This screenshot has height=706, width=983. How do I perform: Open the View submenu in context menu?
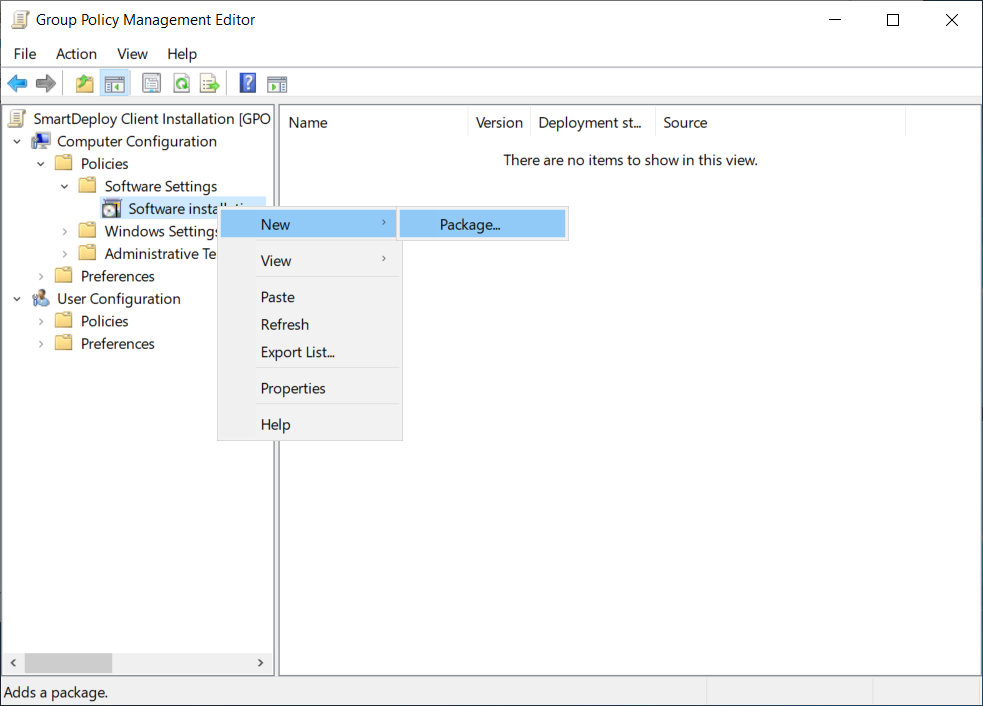pos(308,261)
